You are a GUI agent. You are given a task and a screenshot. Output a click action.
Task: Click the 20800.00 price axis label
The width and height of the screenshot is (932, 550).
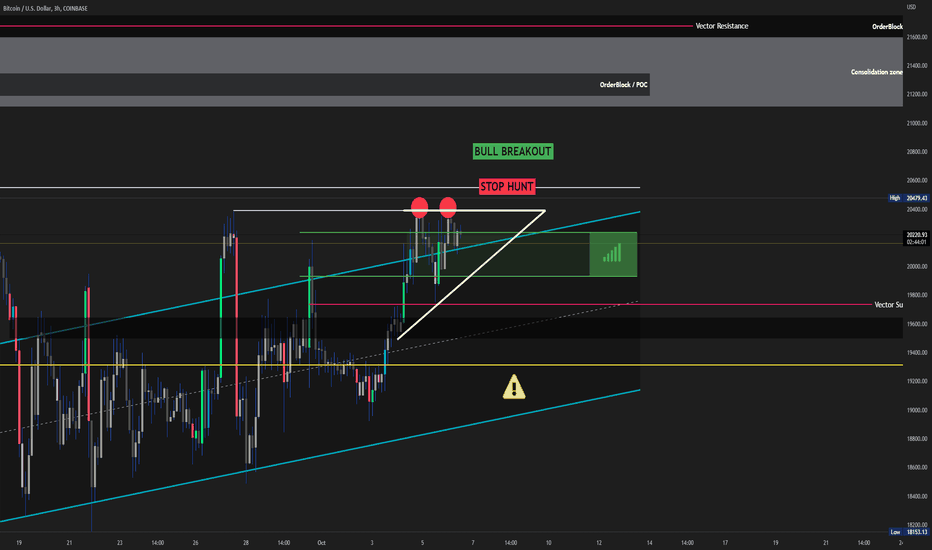coord(917,152)
